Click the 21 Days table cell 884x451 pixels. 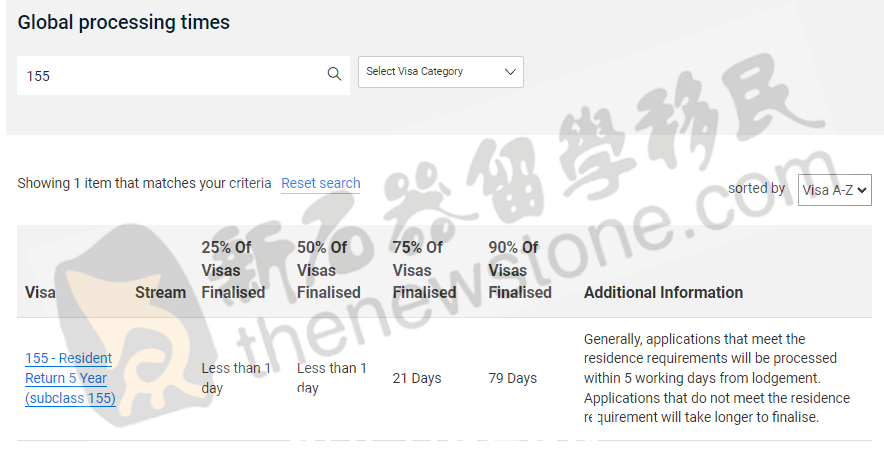[417, 378]
